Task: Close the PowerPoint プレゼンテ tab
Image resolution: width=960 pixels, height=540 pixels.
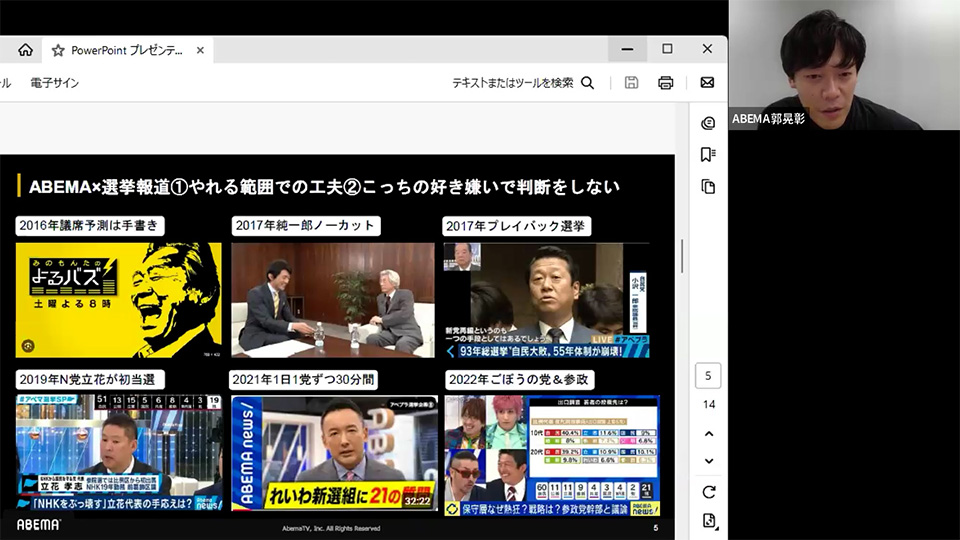Action: click(x=201, y=50)
